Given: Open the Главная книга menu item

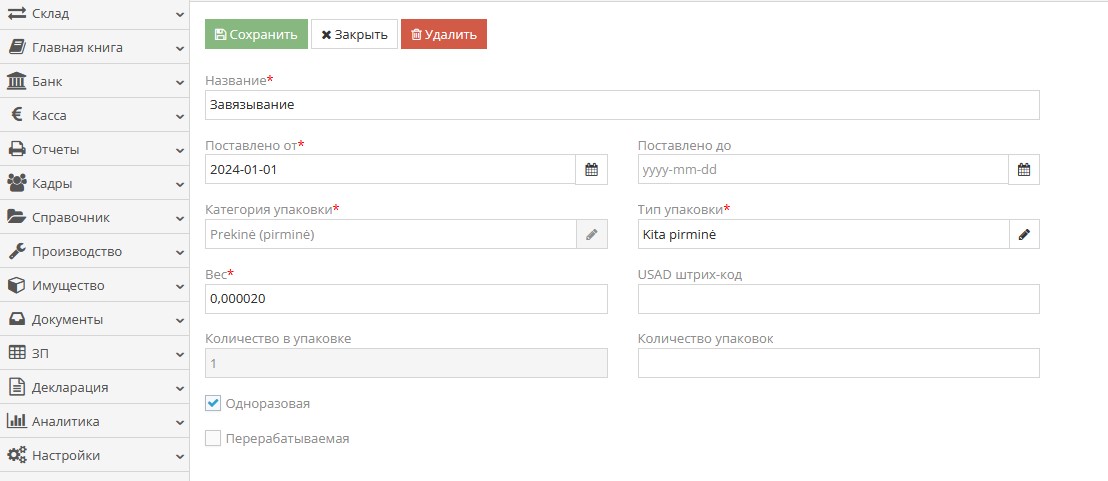Looking at the screenshot, I should [77, 47].
